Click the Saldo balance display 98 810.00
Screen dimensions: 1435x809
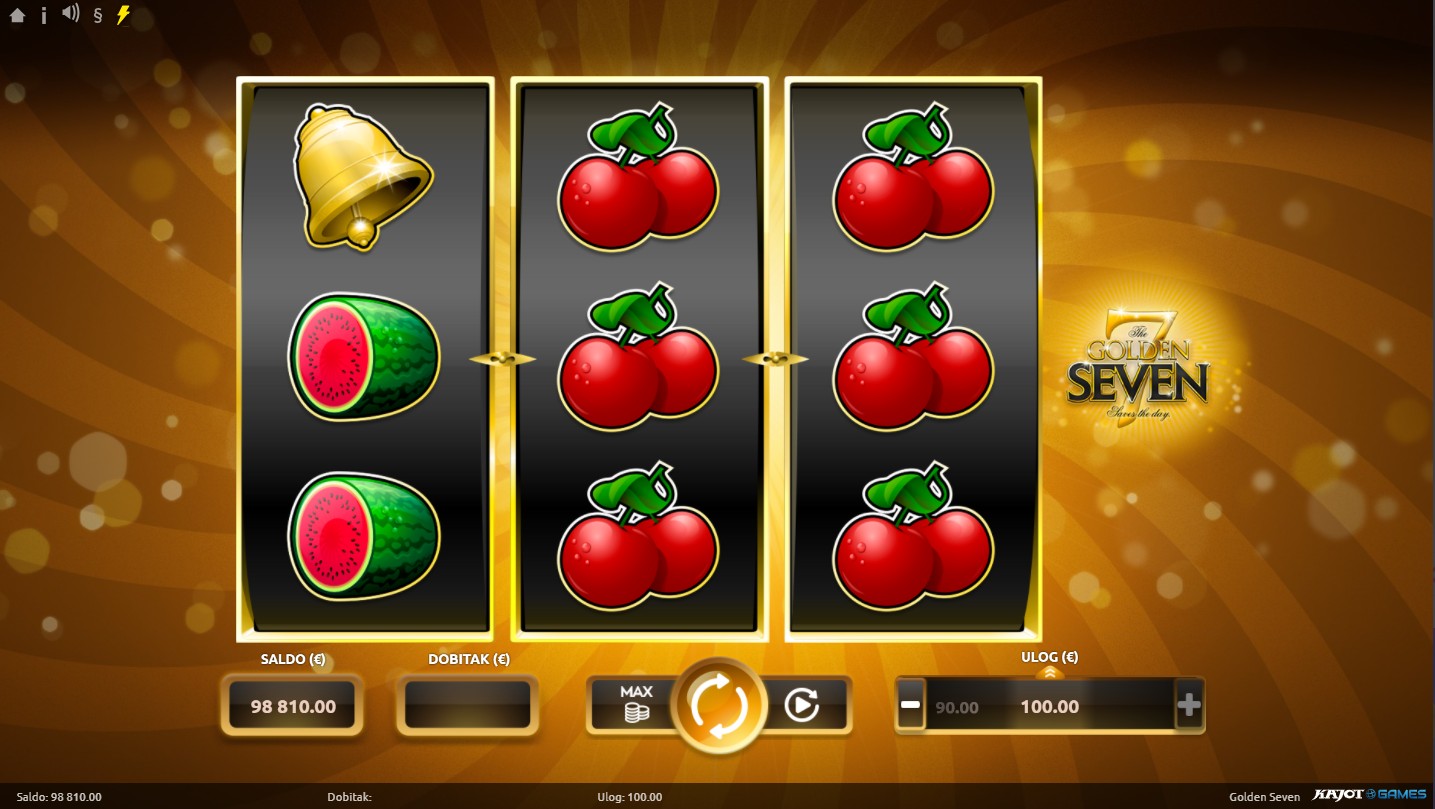pos(293,706)
